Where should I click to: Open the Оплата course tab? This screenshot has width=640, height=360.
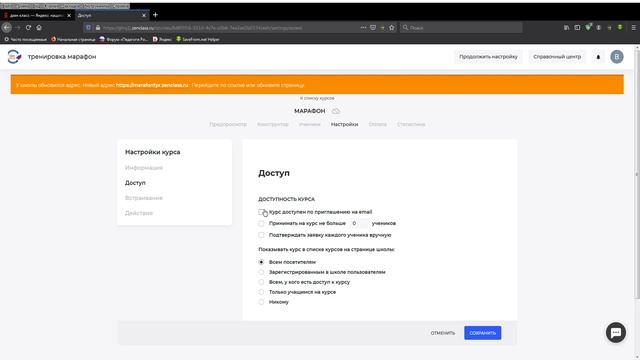[x=378, y=124]
